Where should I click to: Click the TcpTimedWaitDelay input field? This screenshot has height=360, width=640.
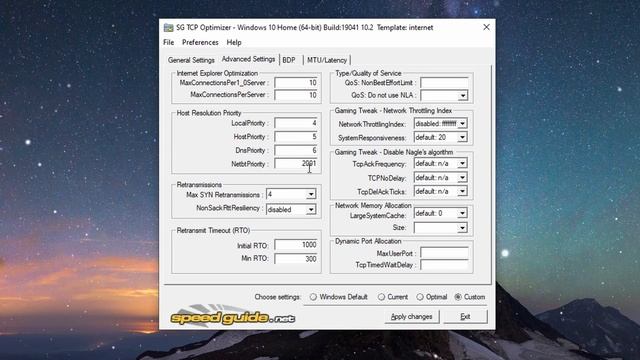(x=444, y=265)
